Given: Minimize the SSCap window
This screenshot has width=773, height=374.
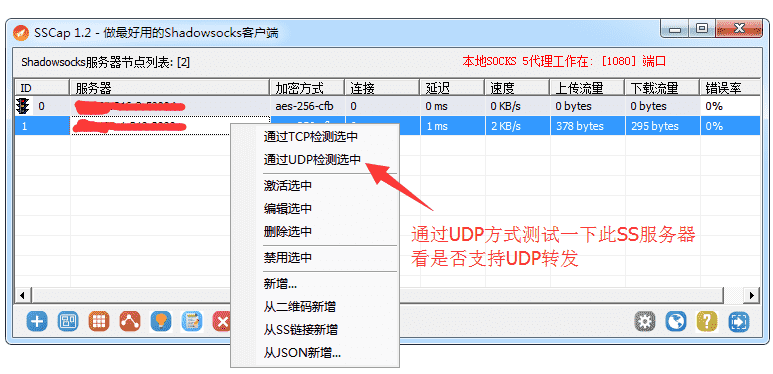Looking at the screenshot, I should click(x=674, y=29).
